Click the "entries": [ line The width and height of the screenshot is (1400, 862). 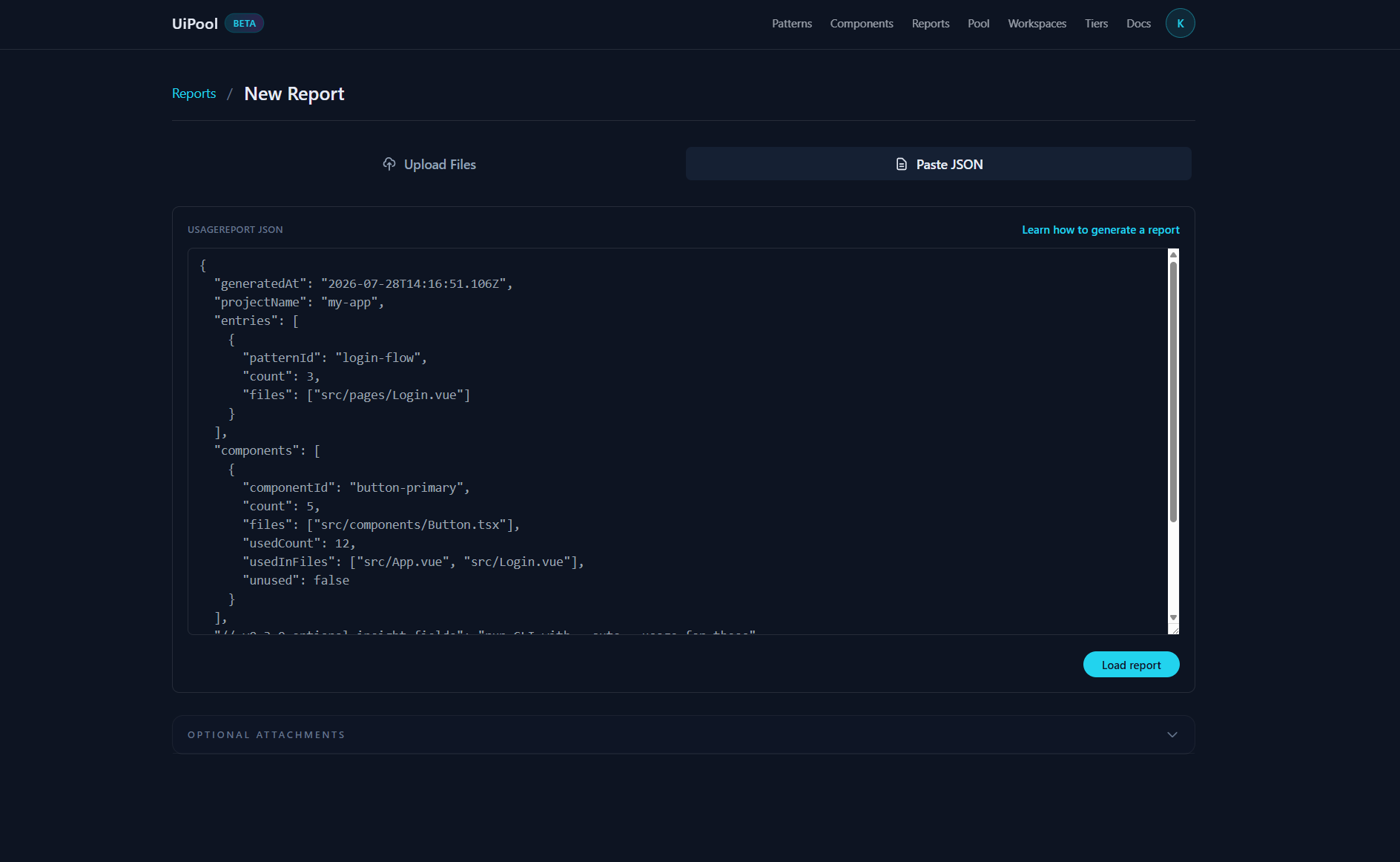[257, 320]
